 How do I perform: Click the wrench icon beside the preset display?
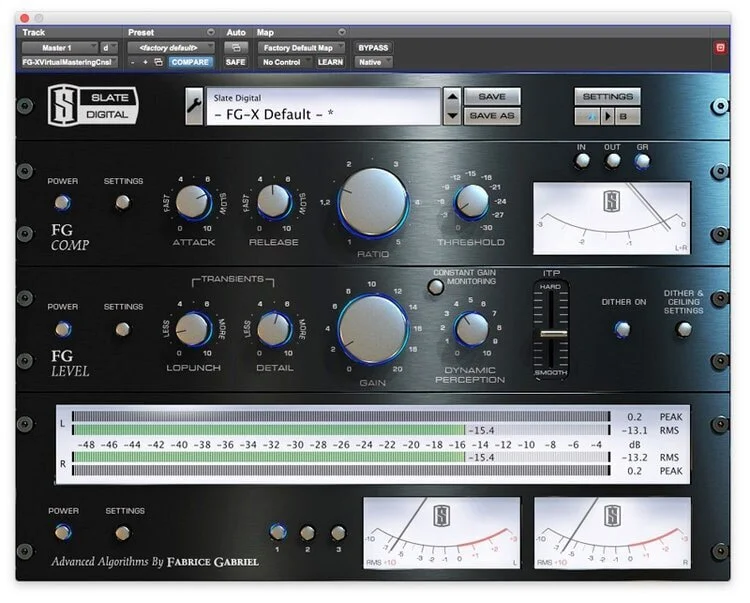[x=194, y=106]
